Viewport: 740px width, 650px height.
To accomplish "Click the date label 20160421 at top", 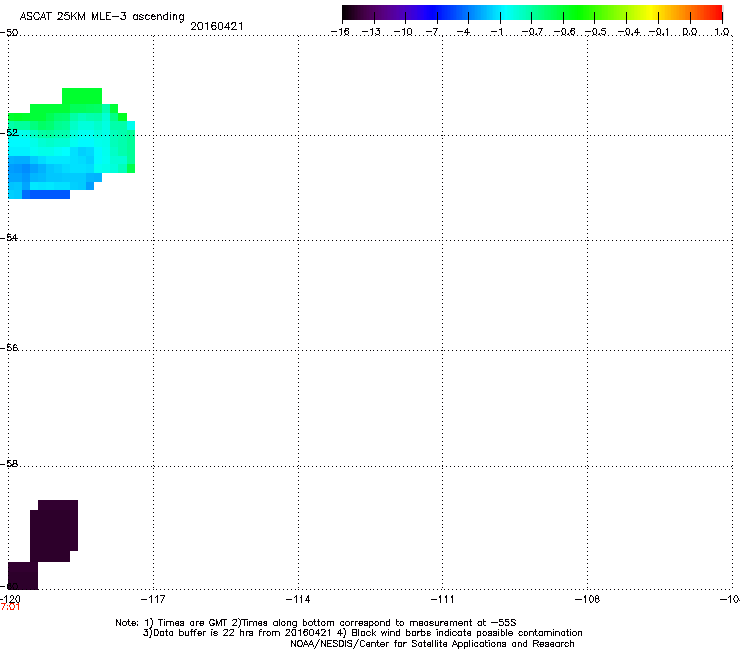I will (x=217, y=26).
